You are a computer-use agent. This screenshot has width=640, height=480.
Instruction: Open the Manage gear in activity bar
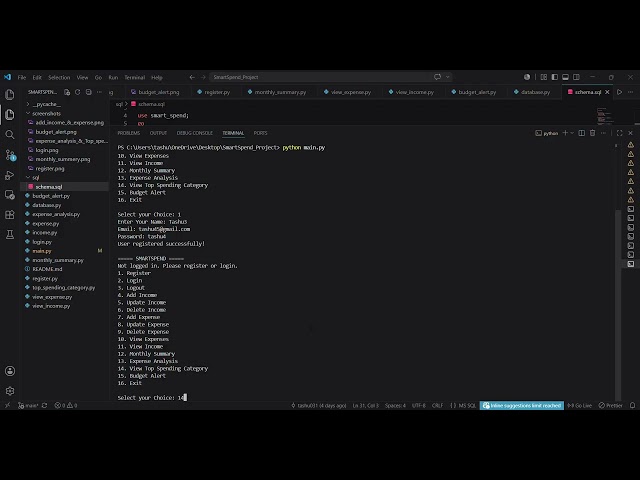coord(10,391)
